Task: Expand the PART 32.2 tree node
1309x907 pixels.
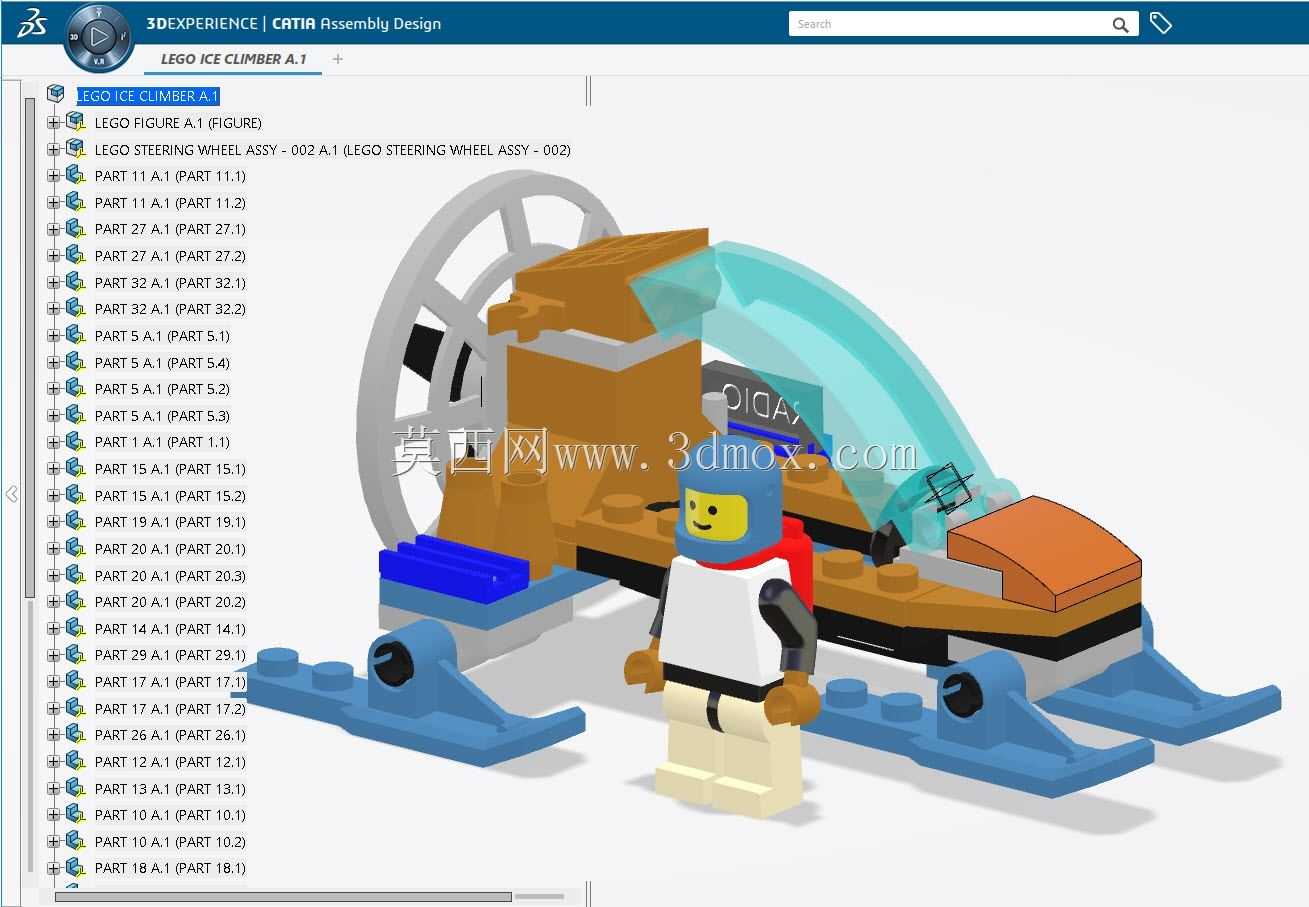Action: 54,309
